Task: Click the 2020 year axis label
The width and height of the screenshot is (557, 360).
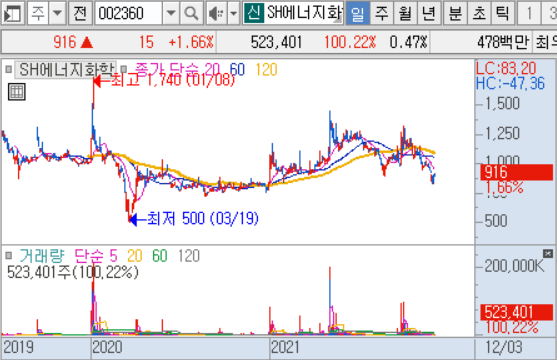Action: (107, 347)
